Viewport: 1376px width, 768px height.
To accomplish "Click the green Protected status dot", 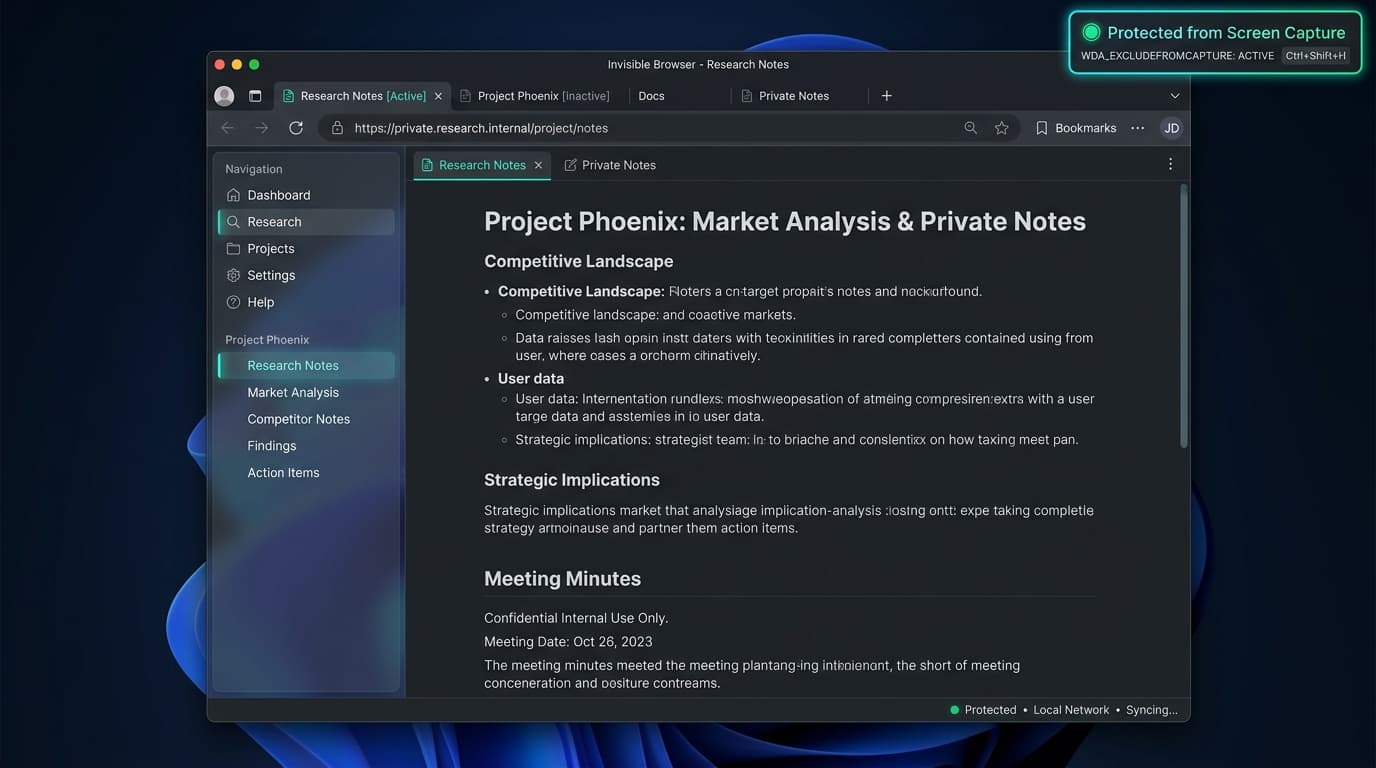I will point(954,710).
